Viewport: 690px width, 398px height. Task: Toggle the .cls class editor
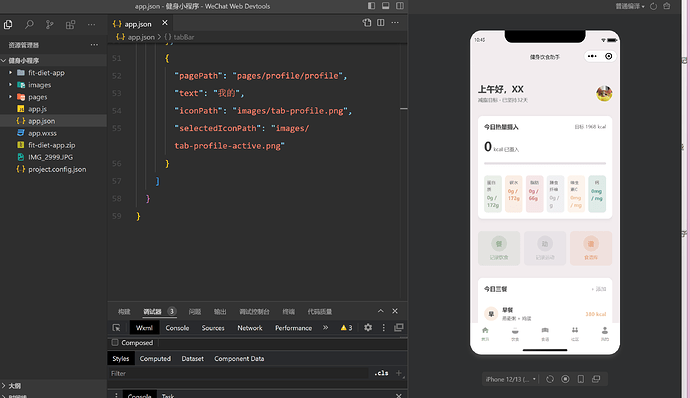coord(382,373)
